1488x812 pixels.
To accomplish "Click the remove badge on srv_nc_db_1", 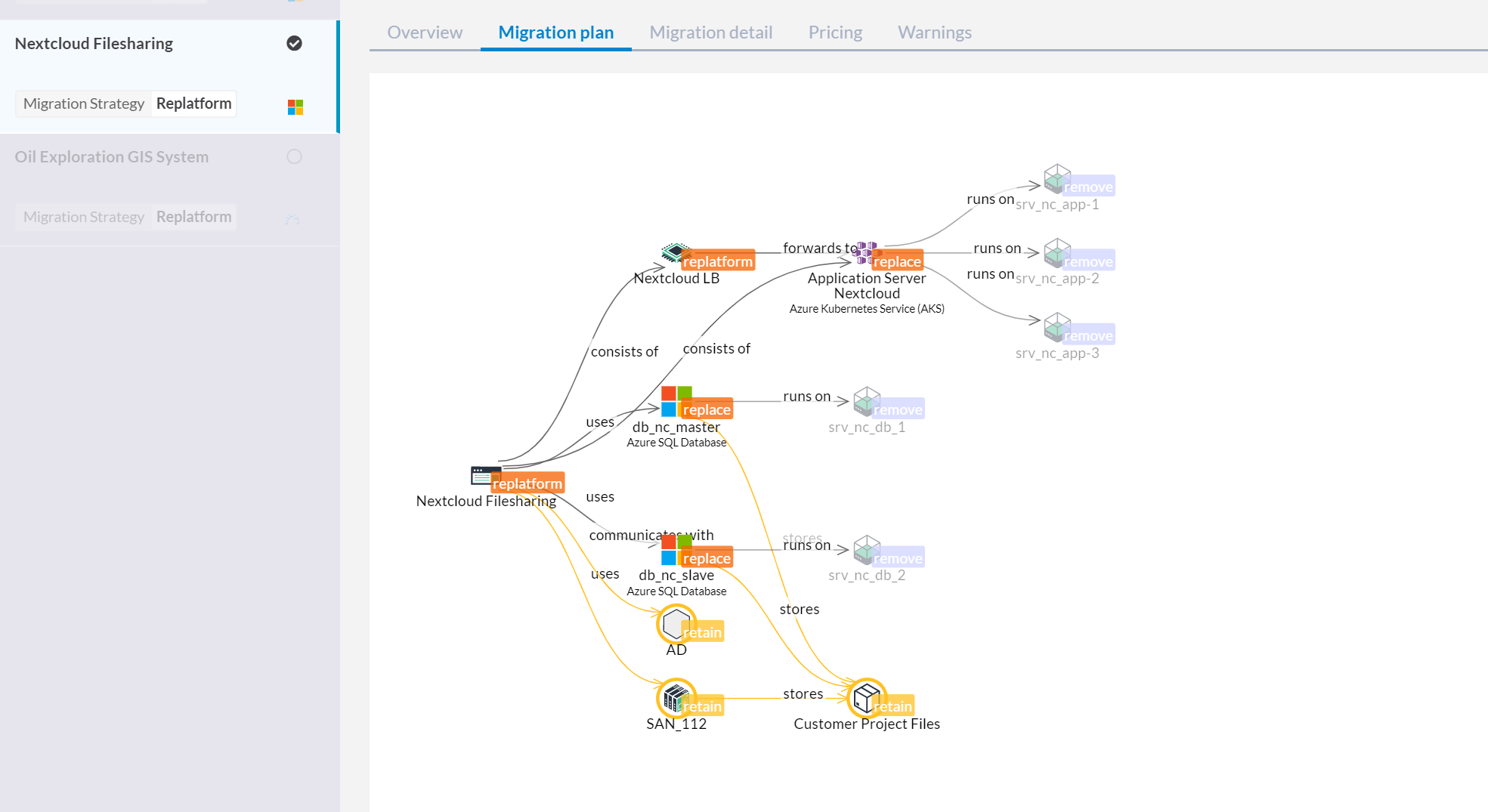I will (x=898, y=409).
